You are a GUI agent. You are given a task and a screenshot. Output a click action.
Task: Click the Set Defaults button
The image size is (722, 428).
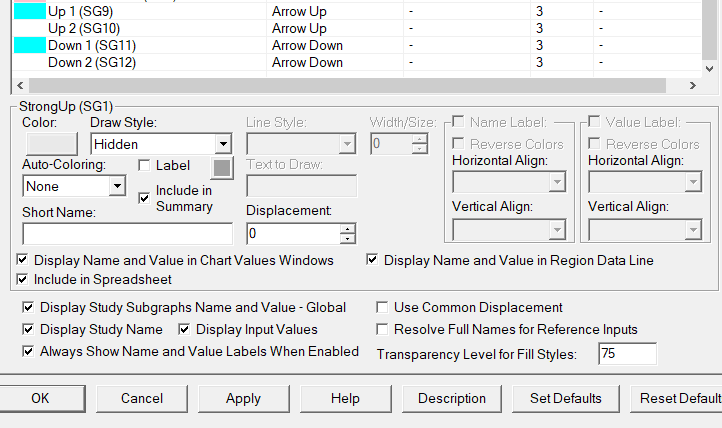click(565, 398)
